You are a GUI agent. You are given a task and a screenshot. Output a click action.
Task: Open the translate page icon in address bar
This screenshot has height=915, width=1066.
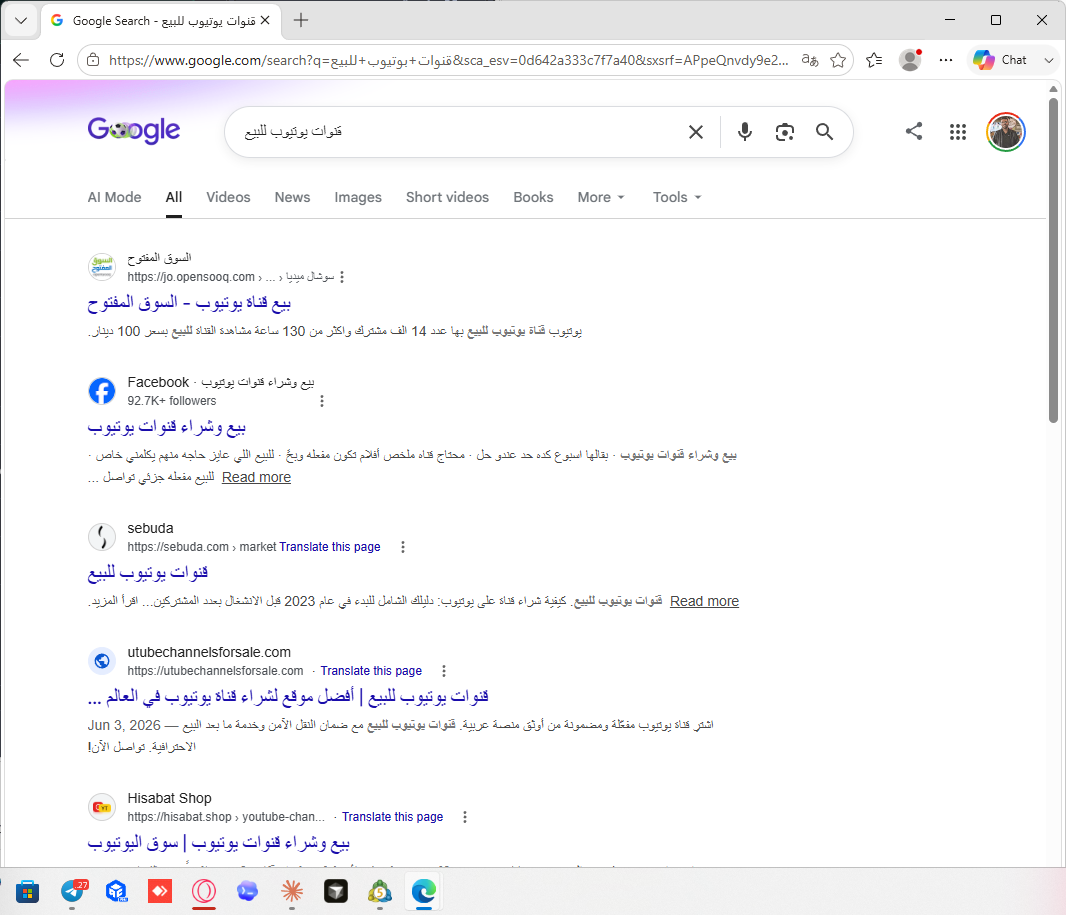click(x=810, y=60)
